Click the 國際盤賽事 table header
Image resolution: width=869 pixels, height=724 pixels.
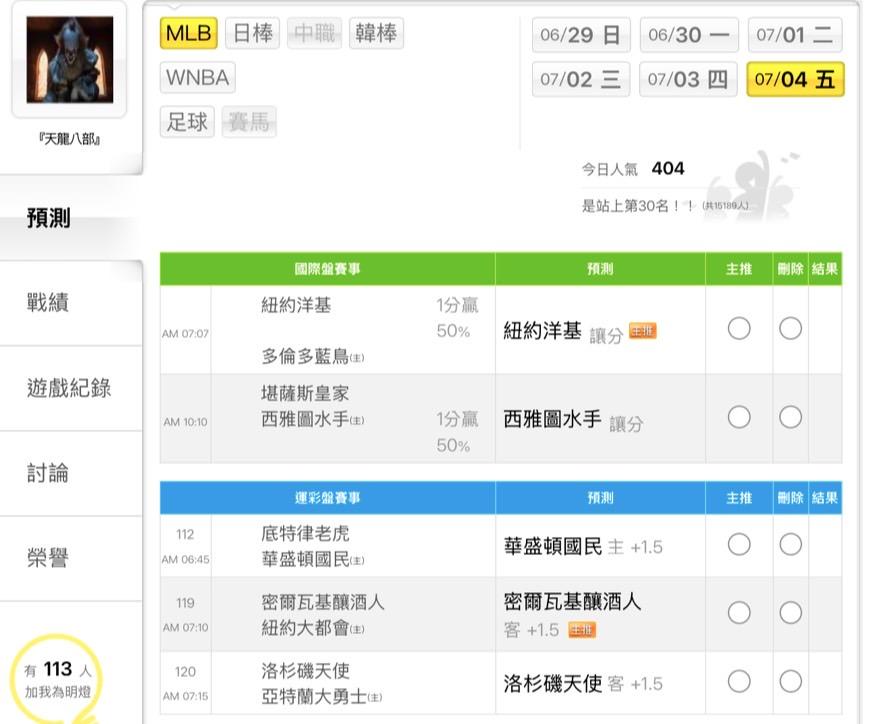tap(327, 269)
